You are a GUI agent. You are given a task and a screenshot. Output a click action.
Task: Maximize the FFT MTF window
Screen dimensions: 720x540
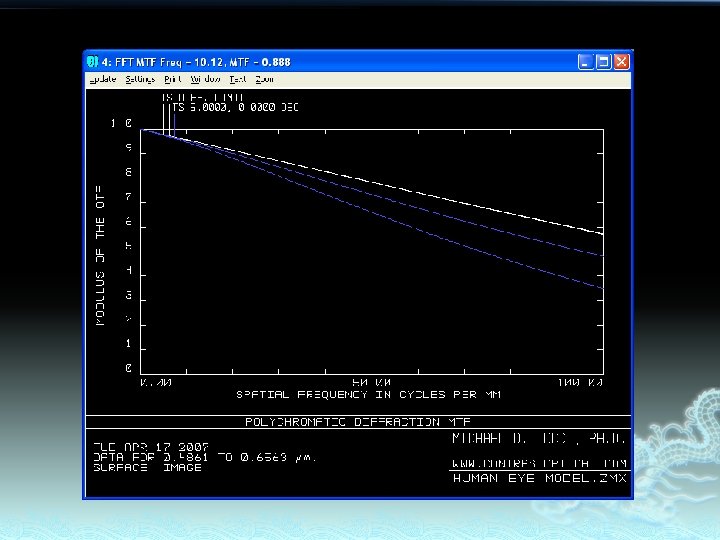603,62
